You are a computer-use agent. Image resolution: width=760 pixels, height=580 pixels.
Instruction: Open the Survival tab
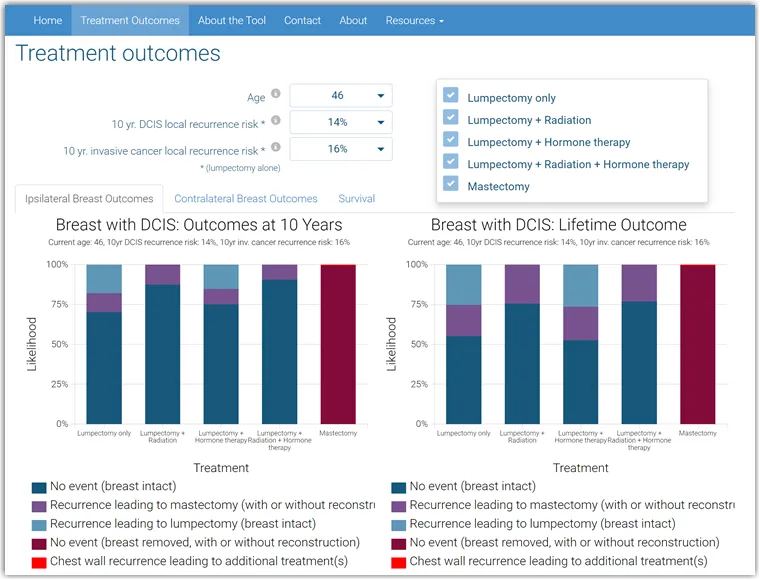point(356,199)
